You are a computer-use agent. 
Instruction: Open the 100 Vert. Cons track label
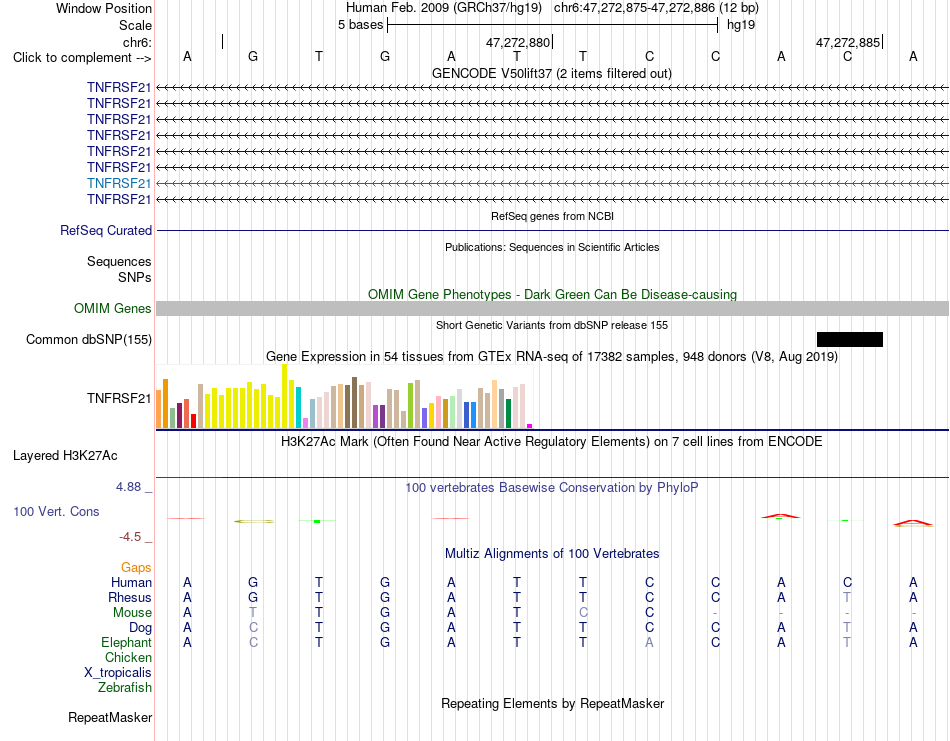(56, 511)
